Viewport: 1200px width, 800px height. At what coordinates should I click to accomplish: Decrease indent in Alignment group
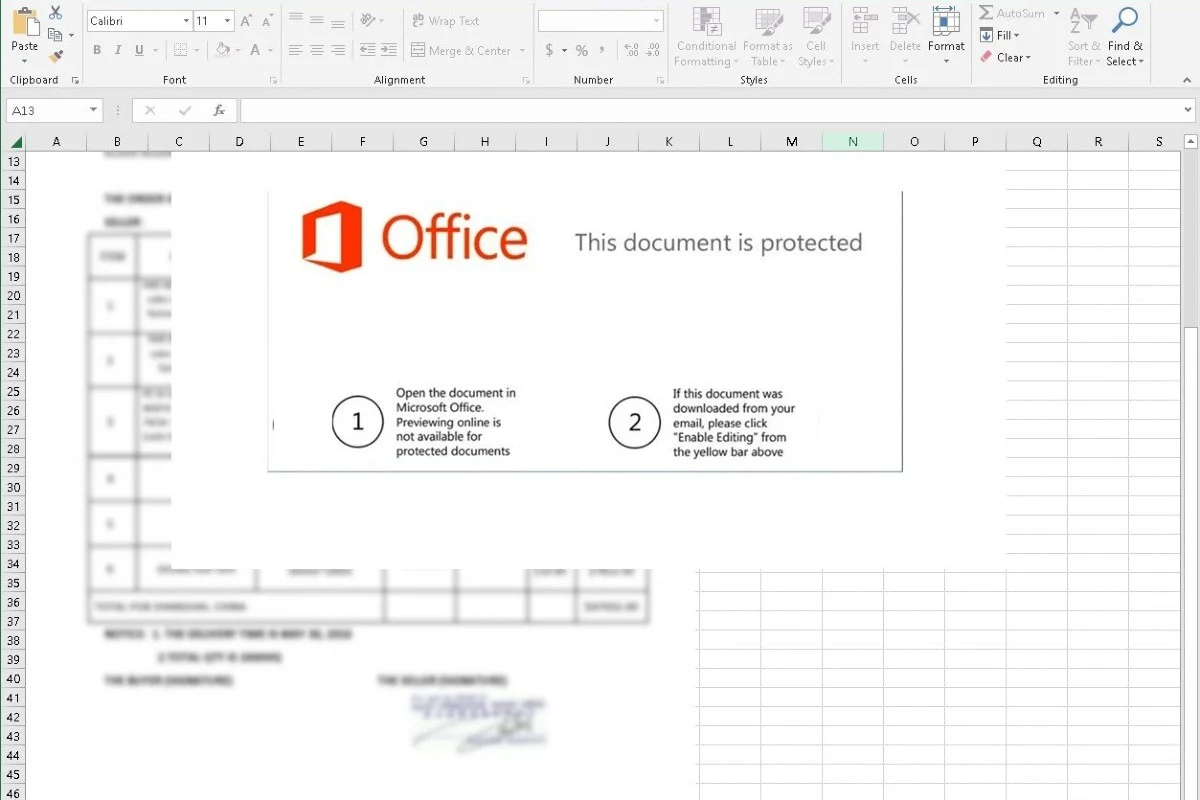pyautogui.click(x=367, y=50)
